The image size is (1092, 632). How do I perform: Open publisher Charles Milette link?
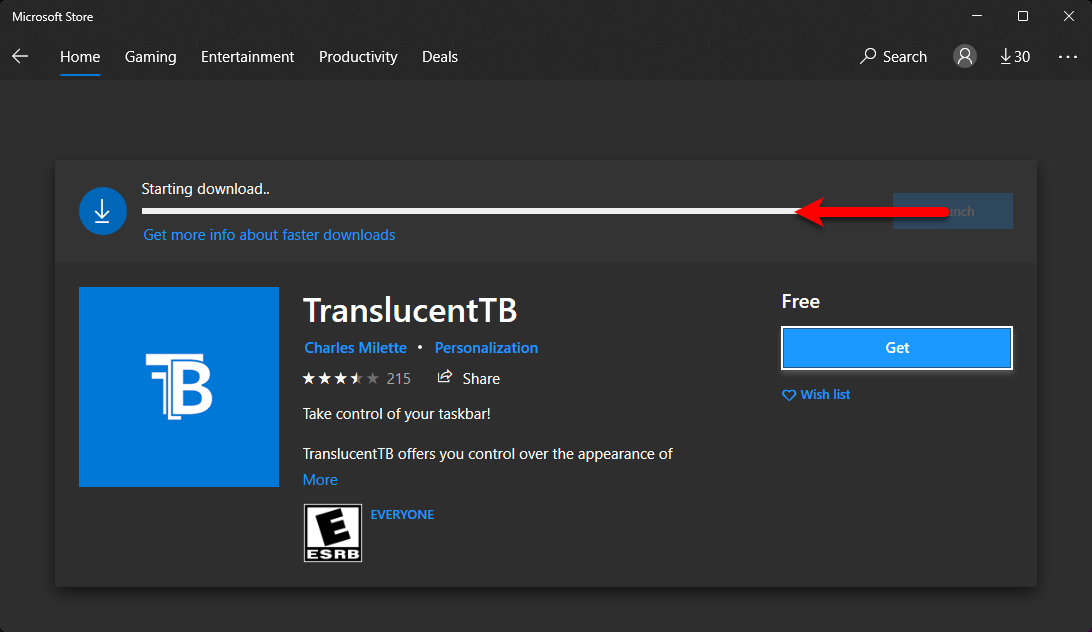(x=355, y=348)
